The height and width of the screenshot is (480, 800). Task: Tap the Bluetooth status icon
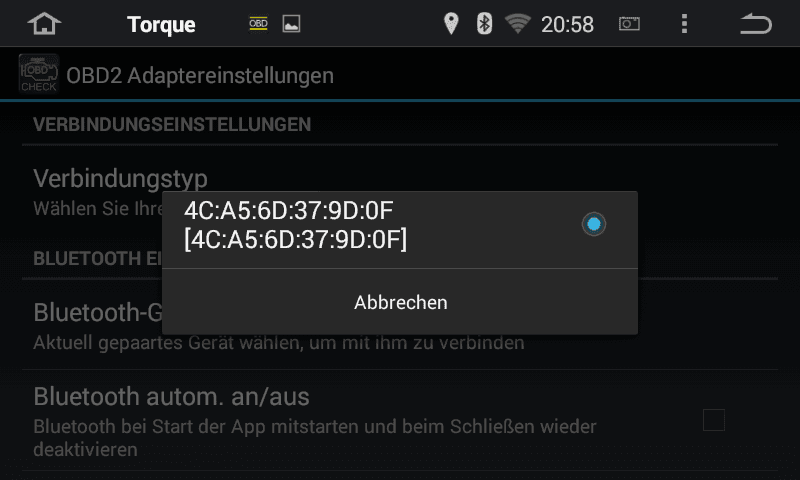point(484,24)
